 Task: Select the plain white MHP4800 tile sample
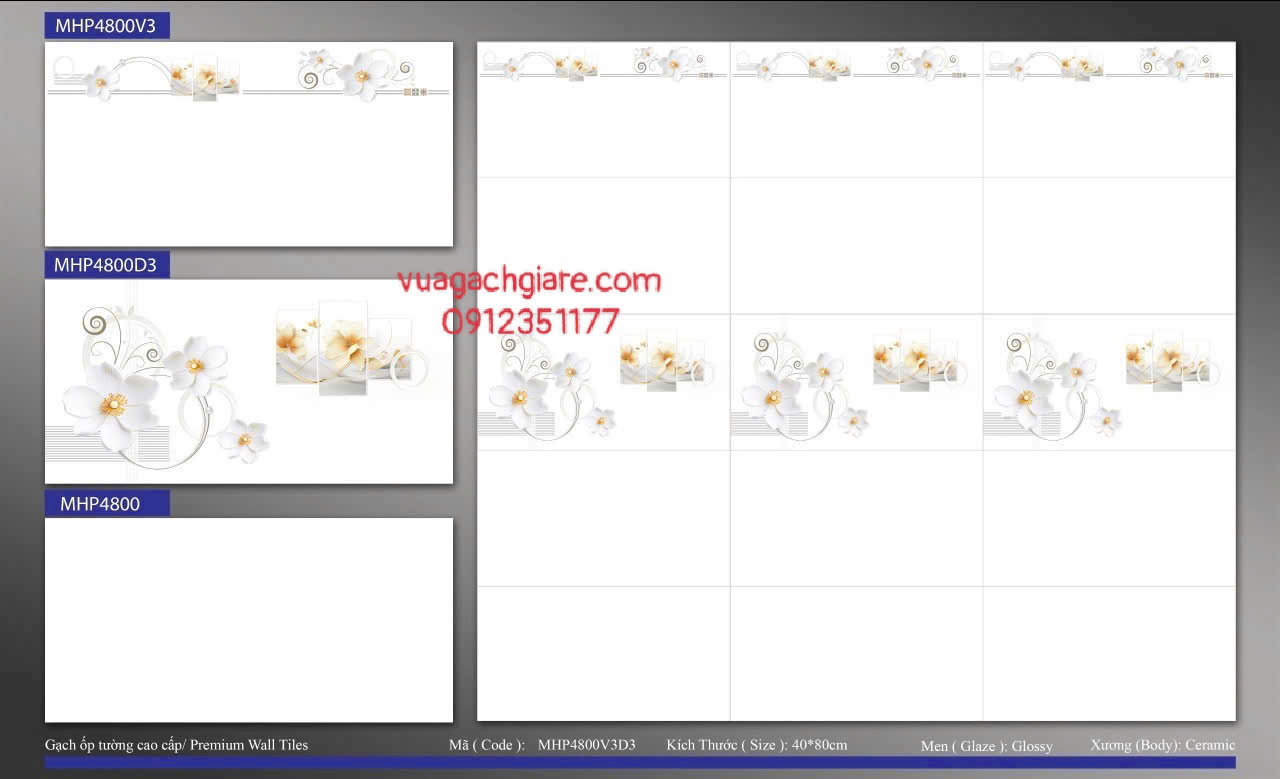[x=248, y=620]
